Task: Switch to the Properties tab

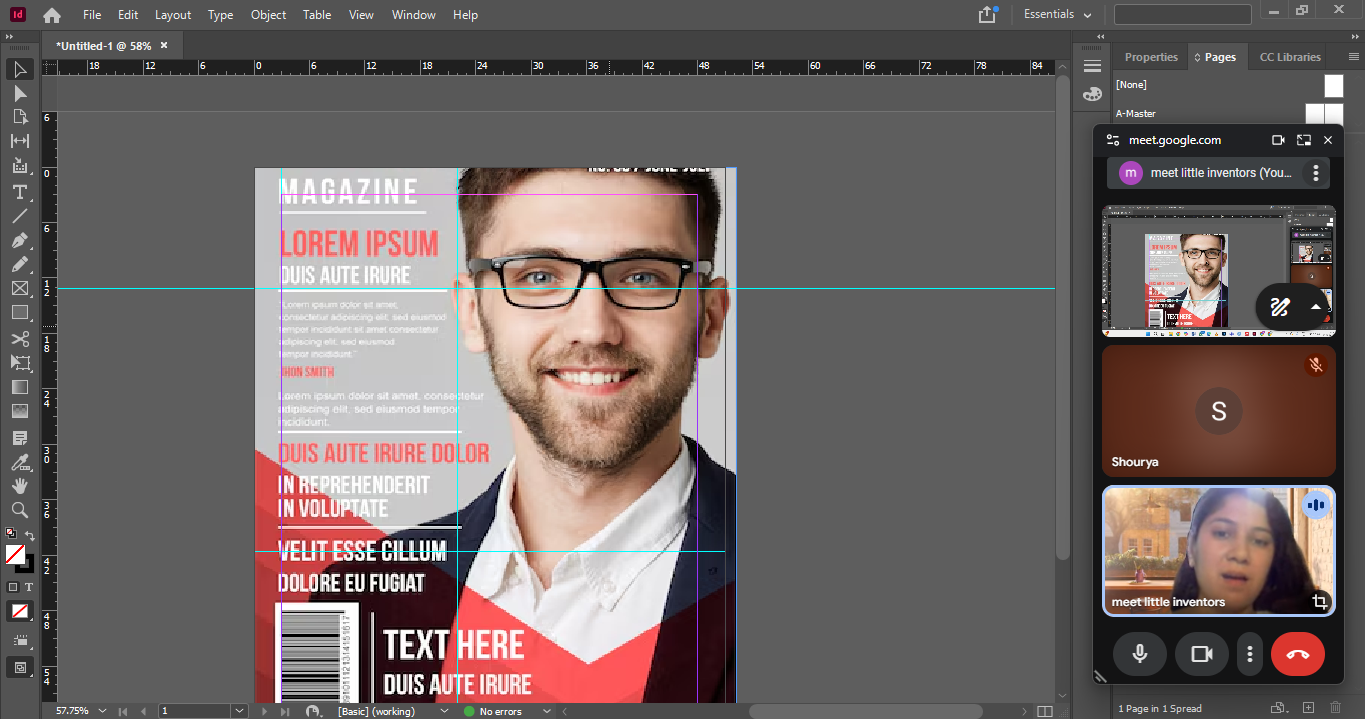Action: tap(1151, 57)
